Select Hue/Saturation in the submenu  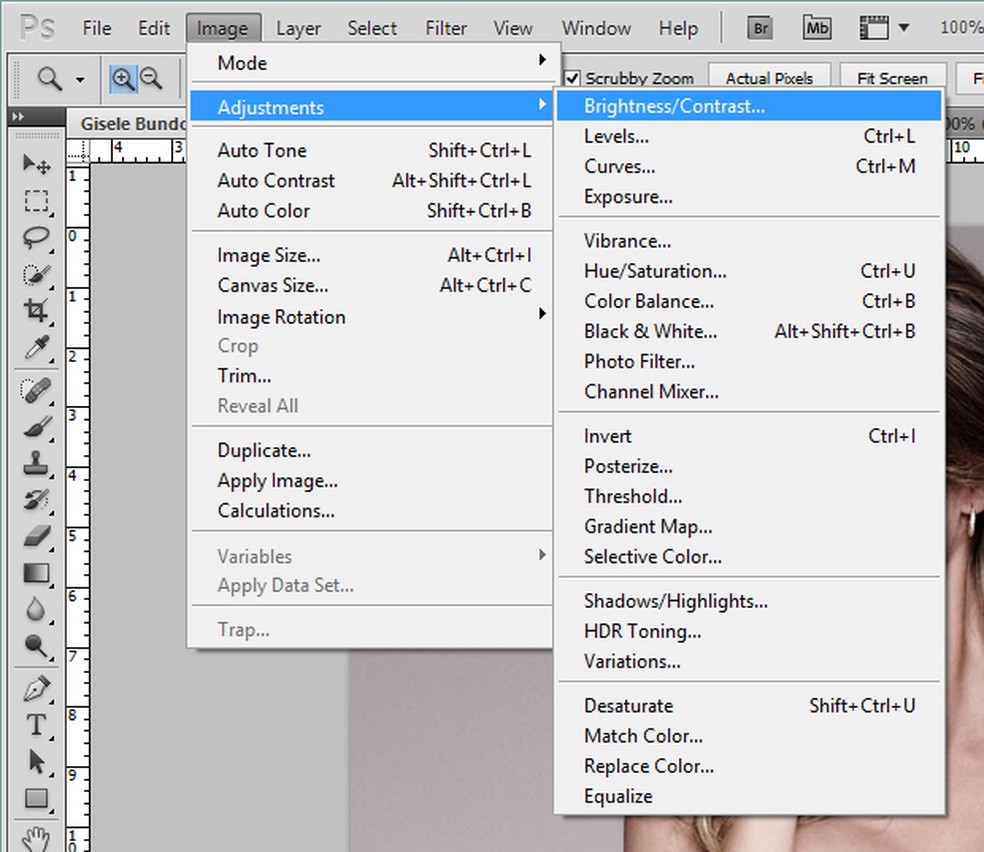coord(655,271)
